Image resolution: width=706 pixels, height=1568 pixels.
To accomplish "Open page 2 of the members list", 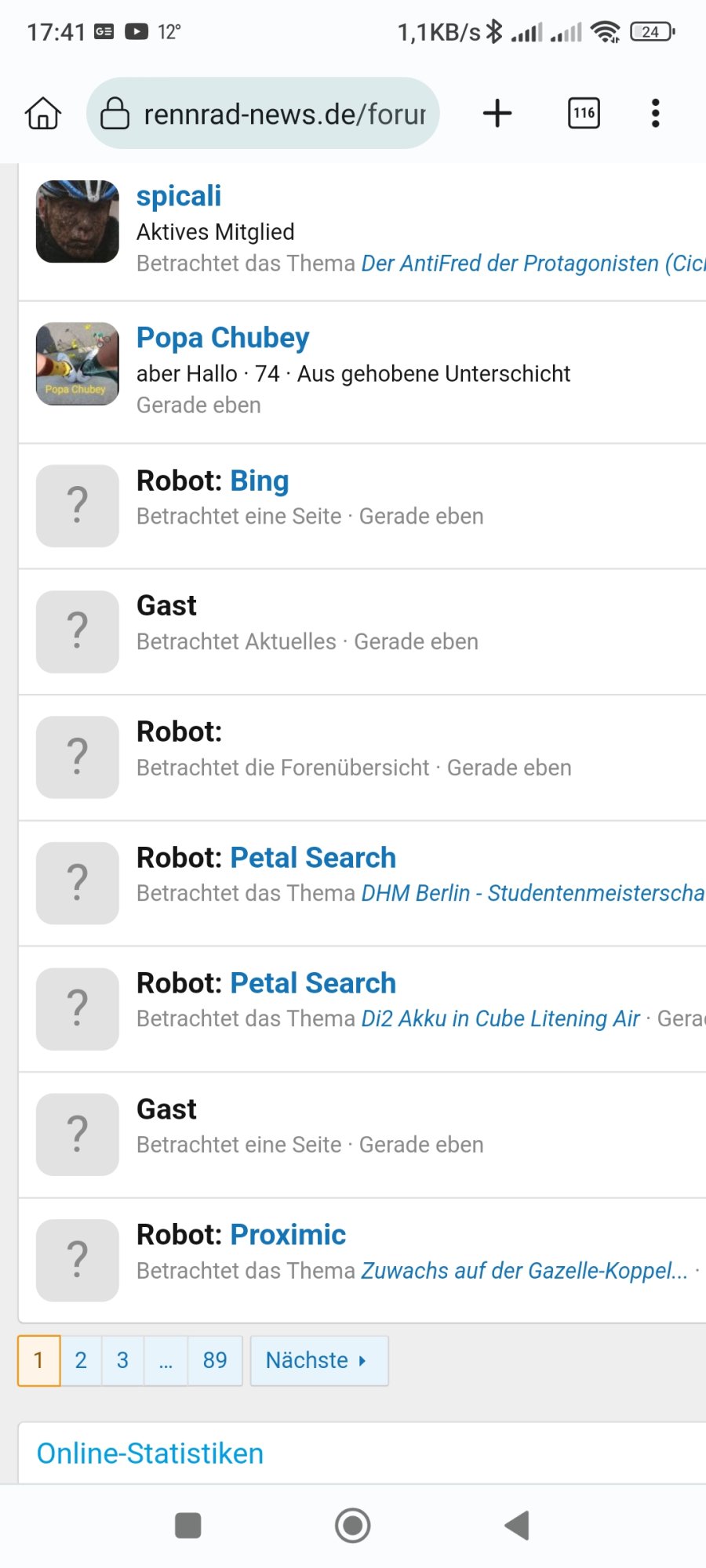I will click(x=80, y=1360).
